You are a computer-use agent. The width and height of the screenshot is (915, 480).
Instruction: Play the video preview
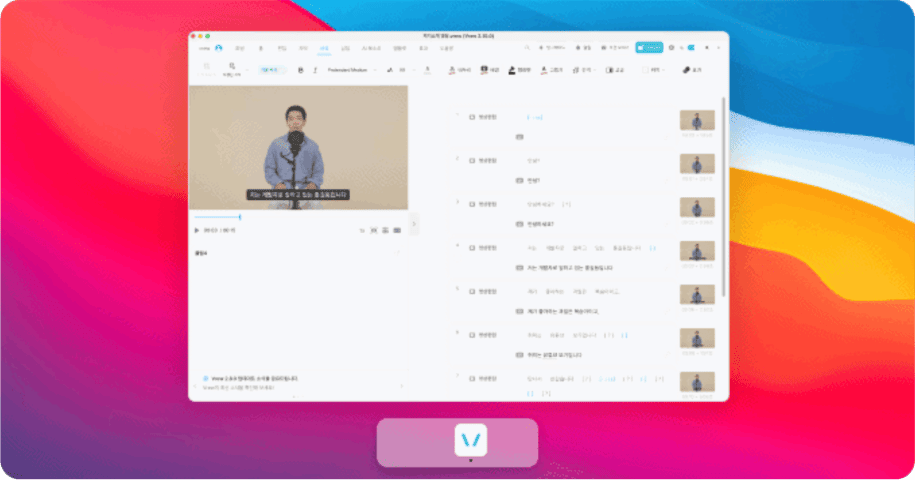(197, 230)
